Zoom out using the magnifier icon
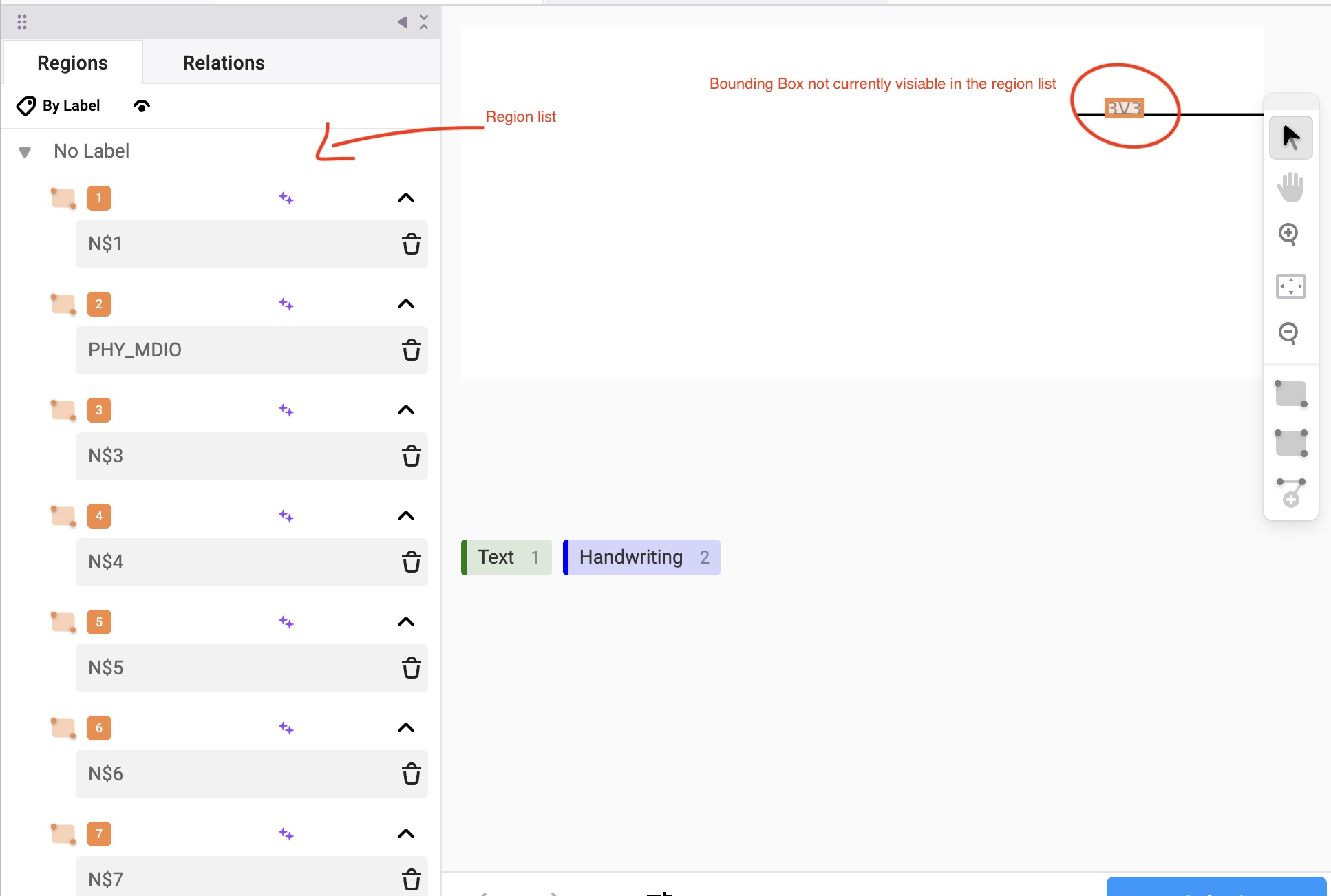Viewport: 1331px width, 896px height. pos(1289,334)
